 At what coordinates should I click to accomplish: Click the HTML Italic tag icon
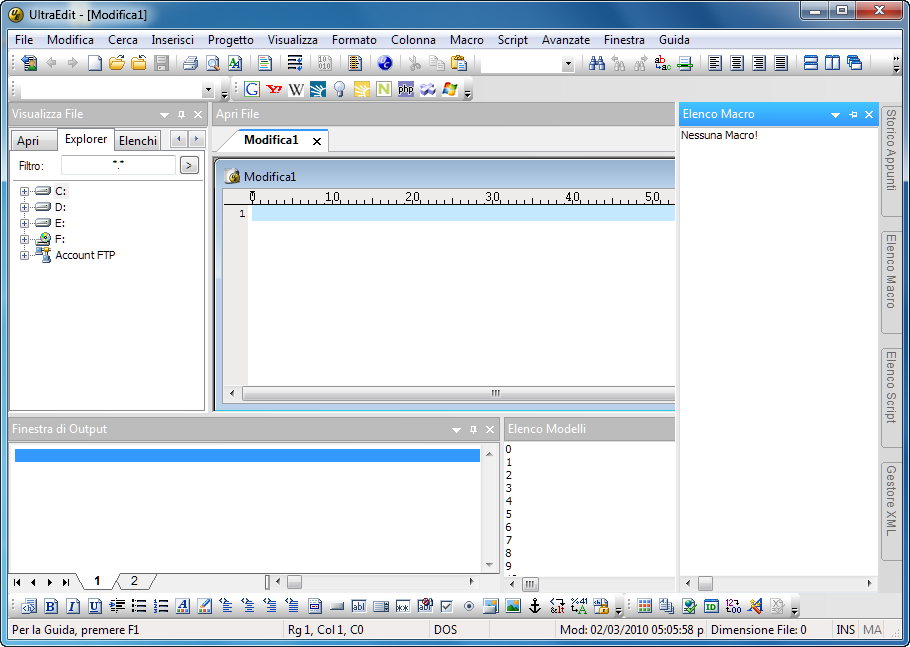pos(73,606)
